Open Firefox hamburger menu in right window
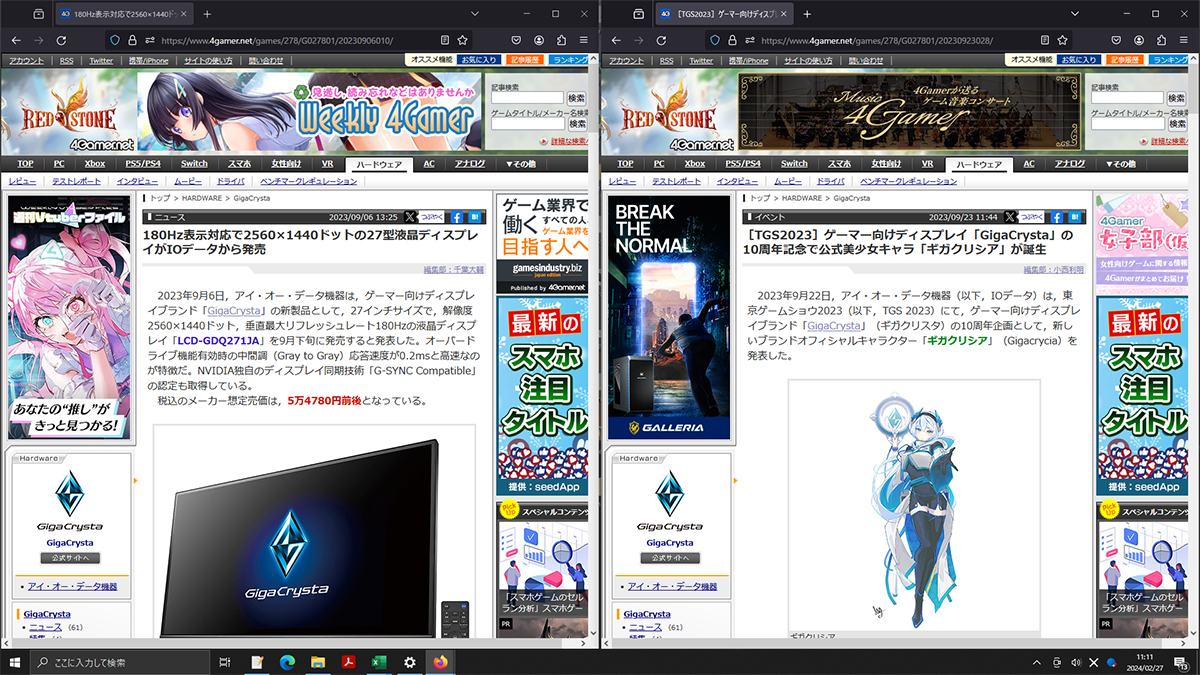Viewport: 1200px width, 675px height. point(1184,40)
